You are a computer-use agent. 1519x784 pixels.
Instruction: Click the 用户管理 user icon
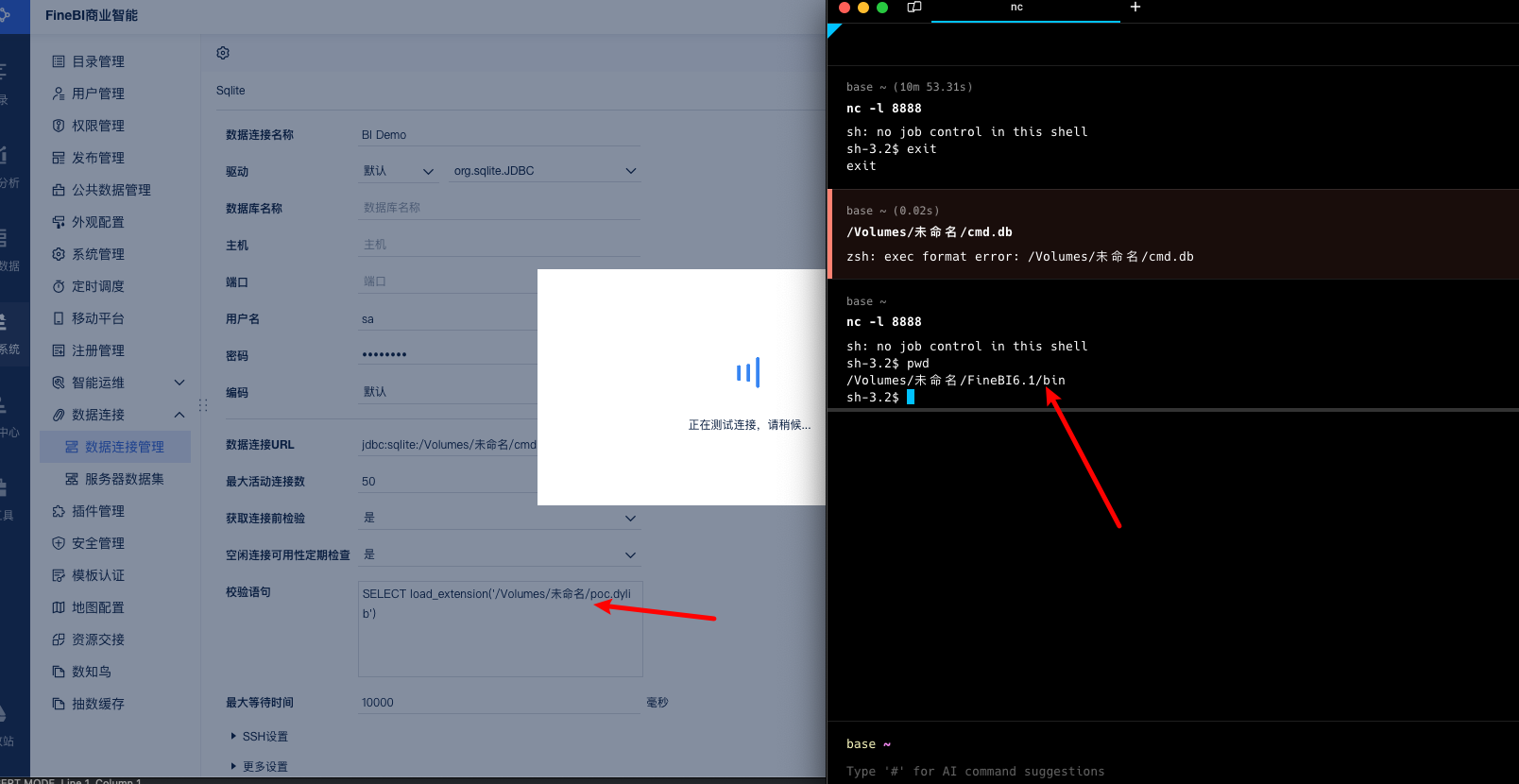(x=59, y=94)
